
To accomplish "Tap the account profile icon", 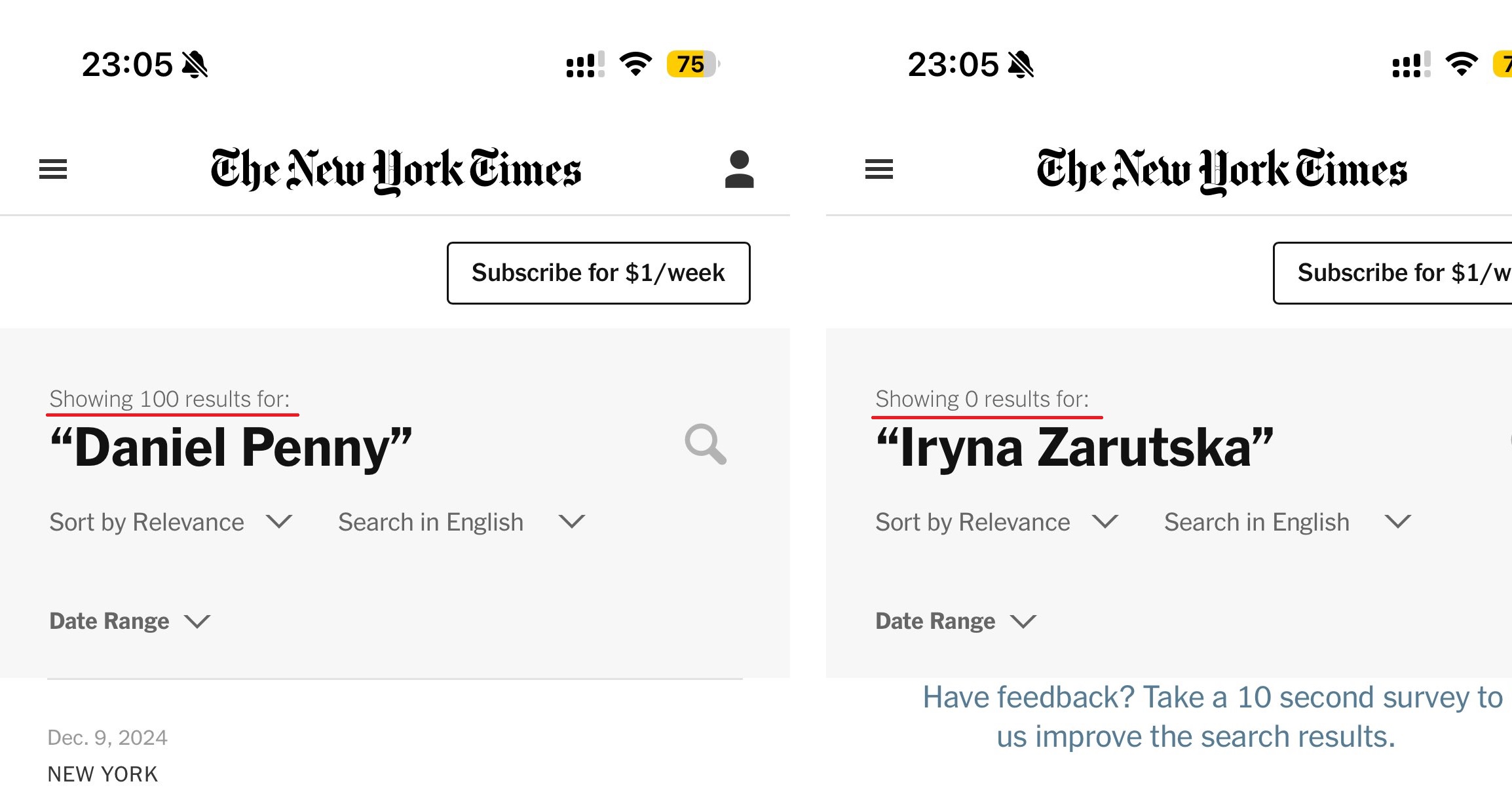I will 739,170.
